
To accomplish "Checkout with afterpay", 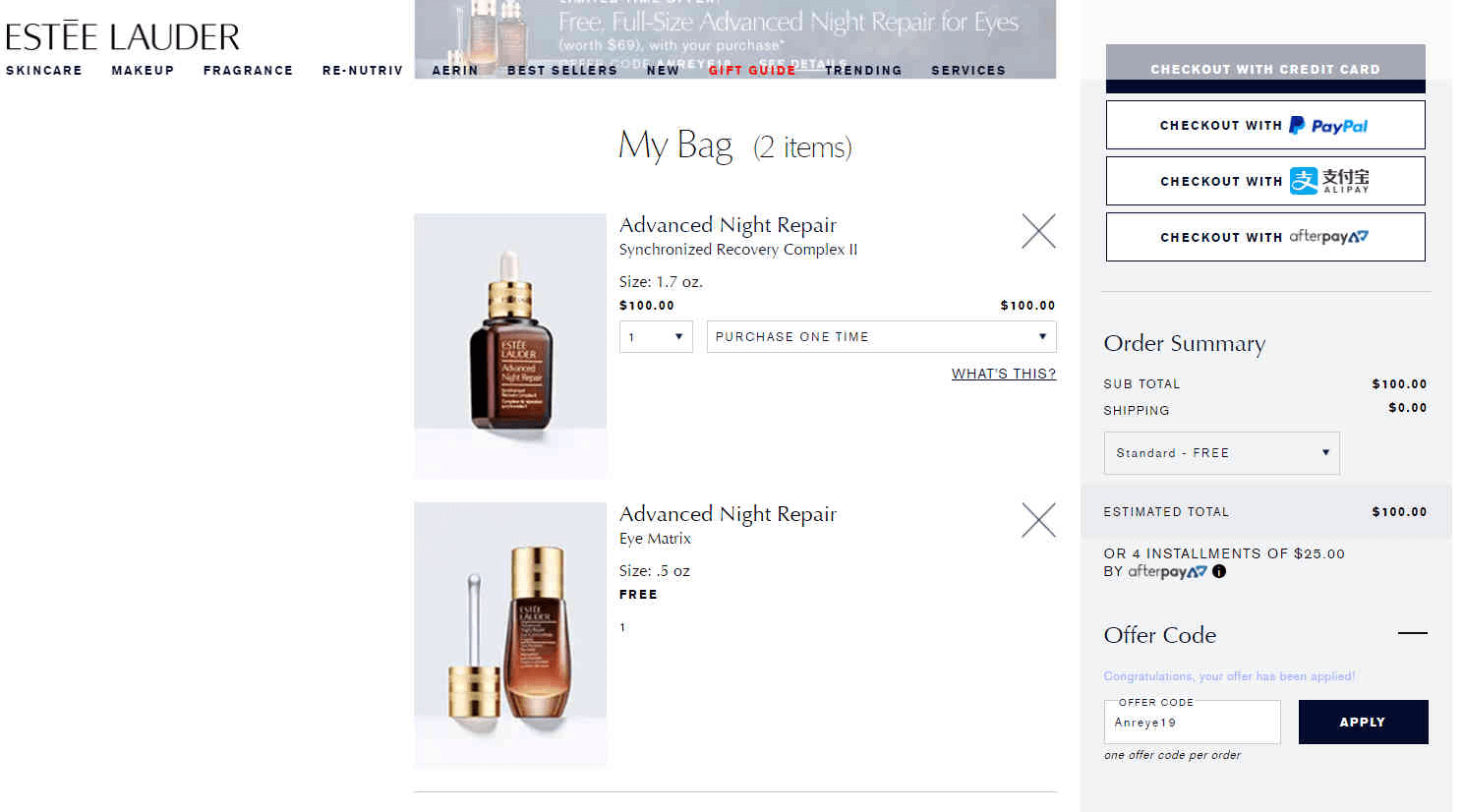I will 1265,237.
